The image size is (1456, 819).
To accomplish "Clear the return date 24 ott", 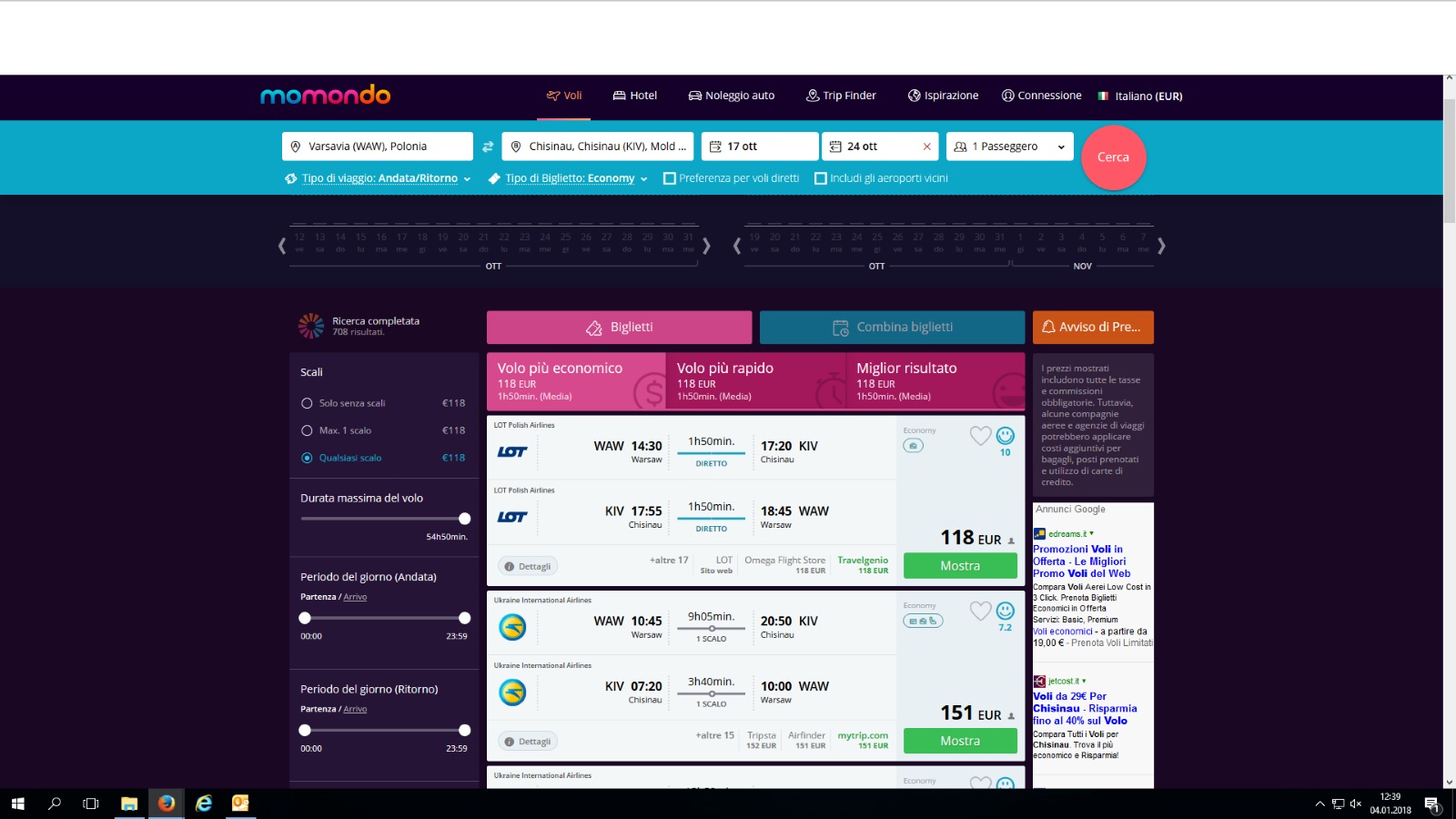I will pos(926,147).
